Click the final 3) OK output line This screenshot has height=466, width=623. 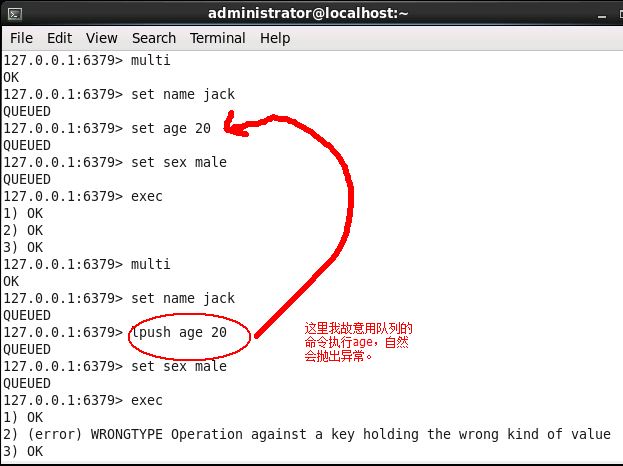[x=23, y=451]
